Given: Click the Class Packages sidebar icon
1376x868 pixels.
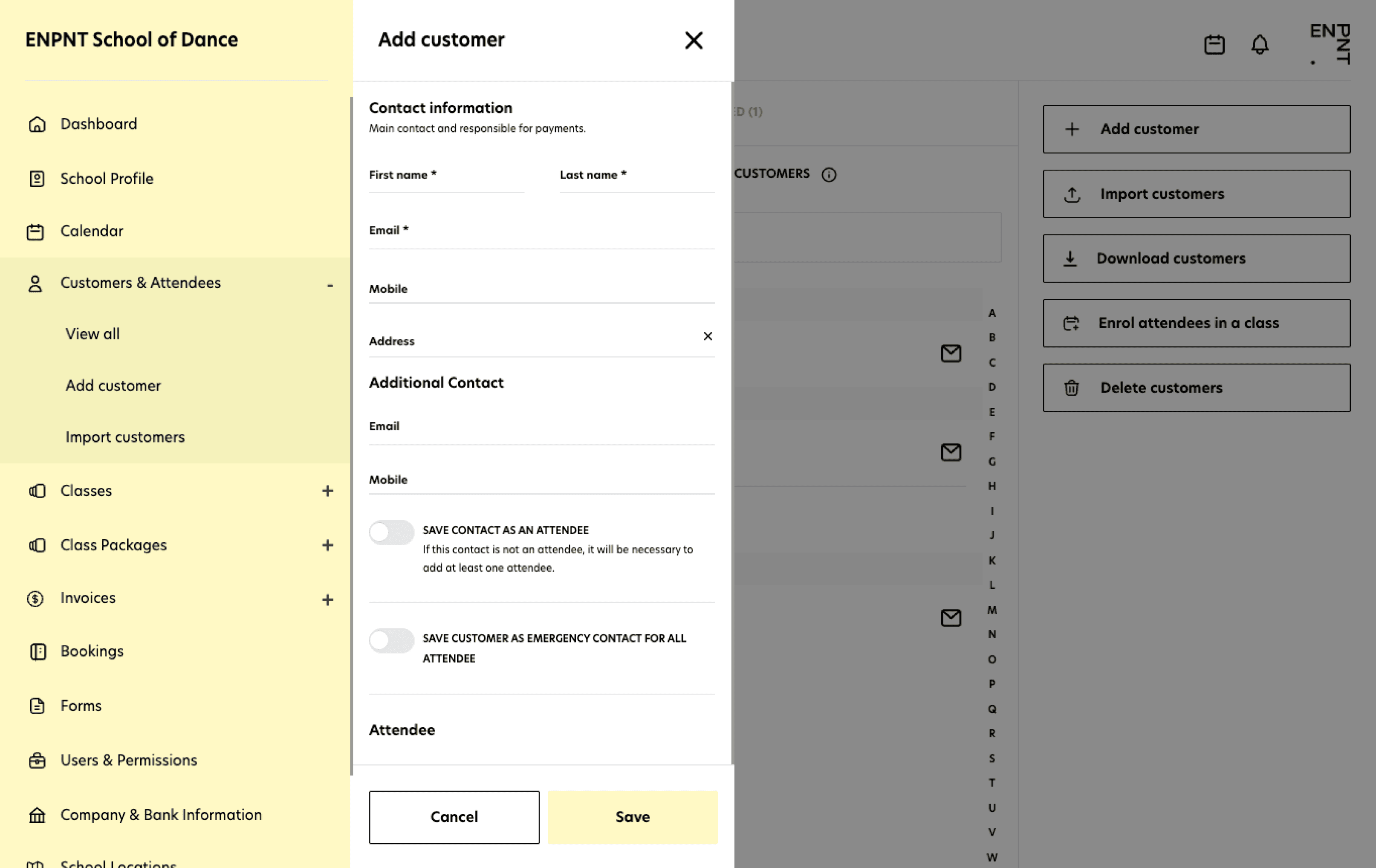Looking at the screenshot, I should coord(37,545).
